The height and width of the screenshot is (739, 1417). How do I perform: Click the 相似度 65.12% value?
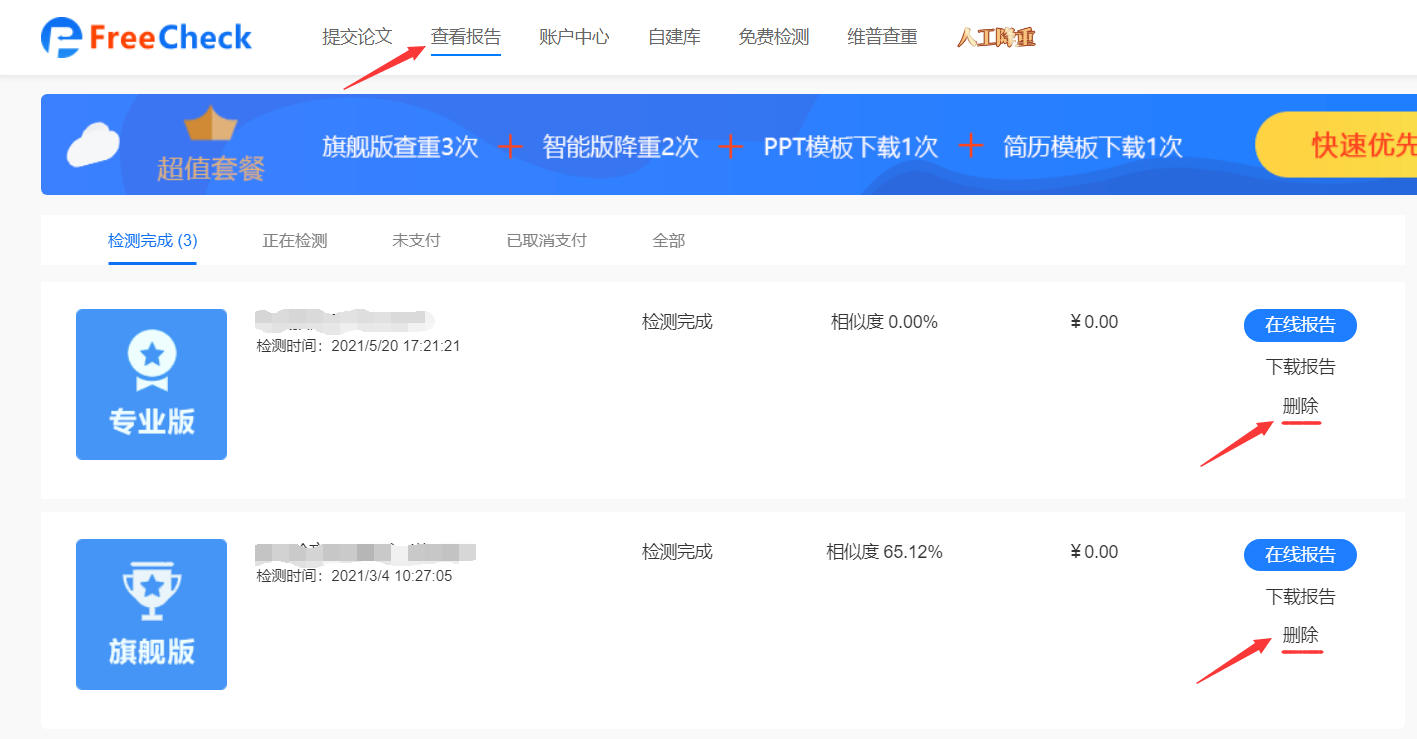(x=884, y=552)
